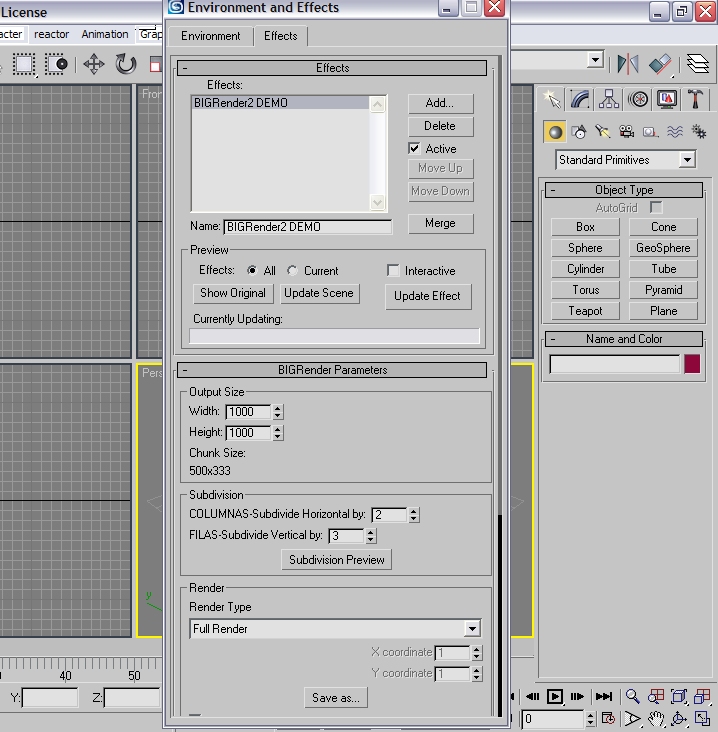This screenshot has width=718, height=732.
Task: Click the Next Frame button
Action: tap(577, 697)
